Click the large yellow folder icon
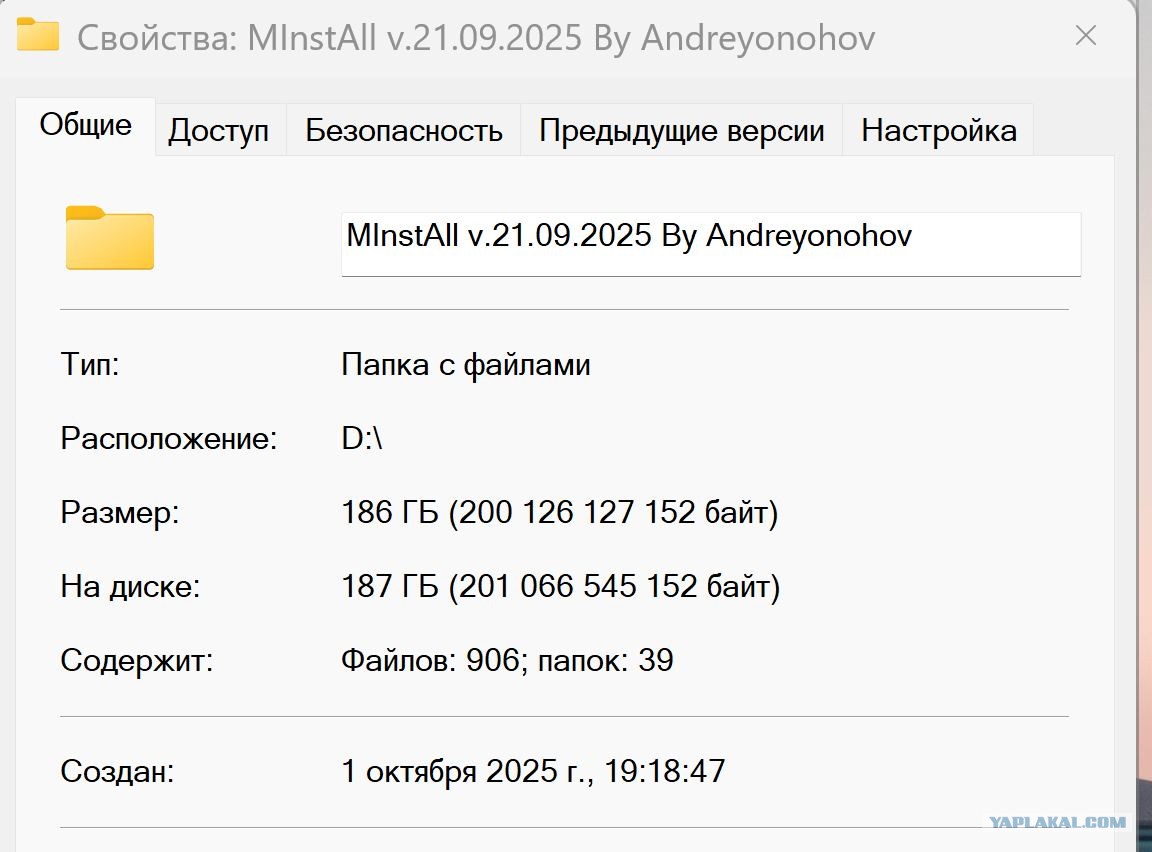The width and height of the screenshot is (1152, 852). click(109, 238)
